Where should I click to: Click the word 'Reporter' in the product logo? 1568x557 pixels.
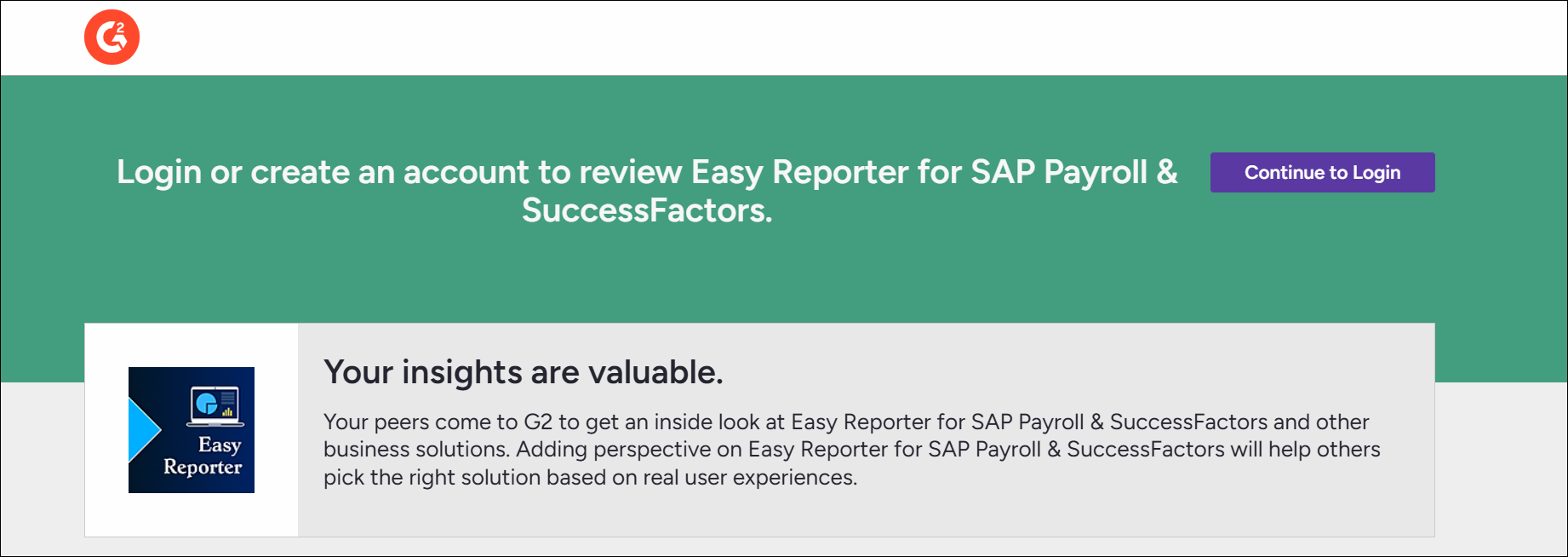(x=203, y=468)
